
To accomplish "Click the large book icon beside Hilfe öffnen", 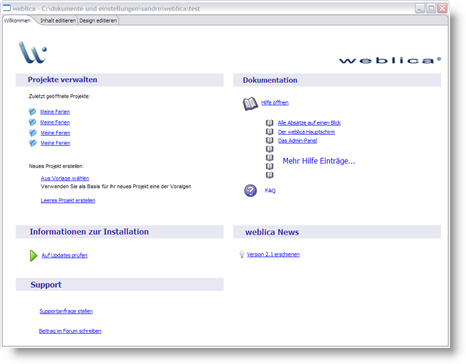I will click(x=250, y=104).
